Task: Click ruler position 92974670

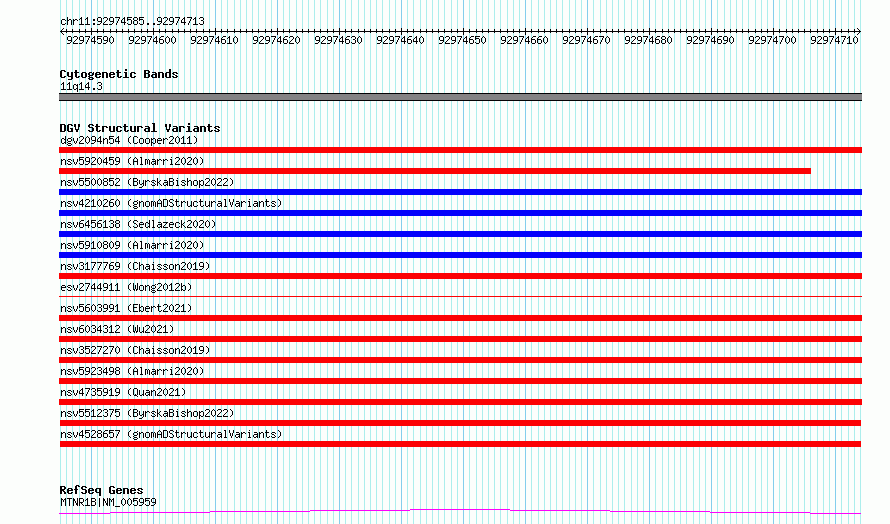Action: pos(586,40)
